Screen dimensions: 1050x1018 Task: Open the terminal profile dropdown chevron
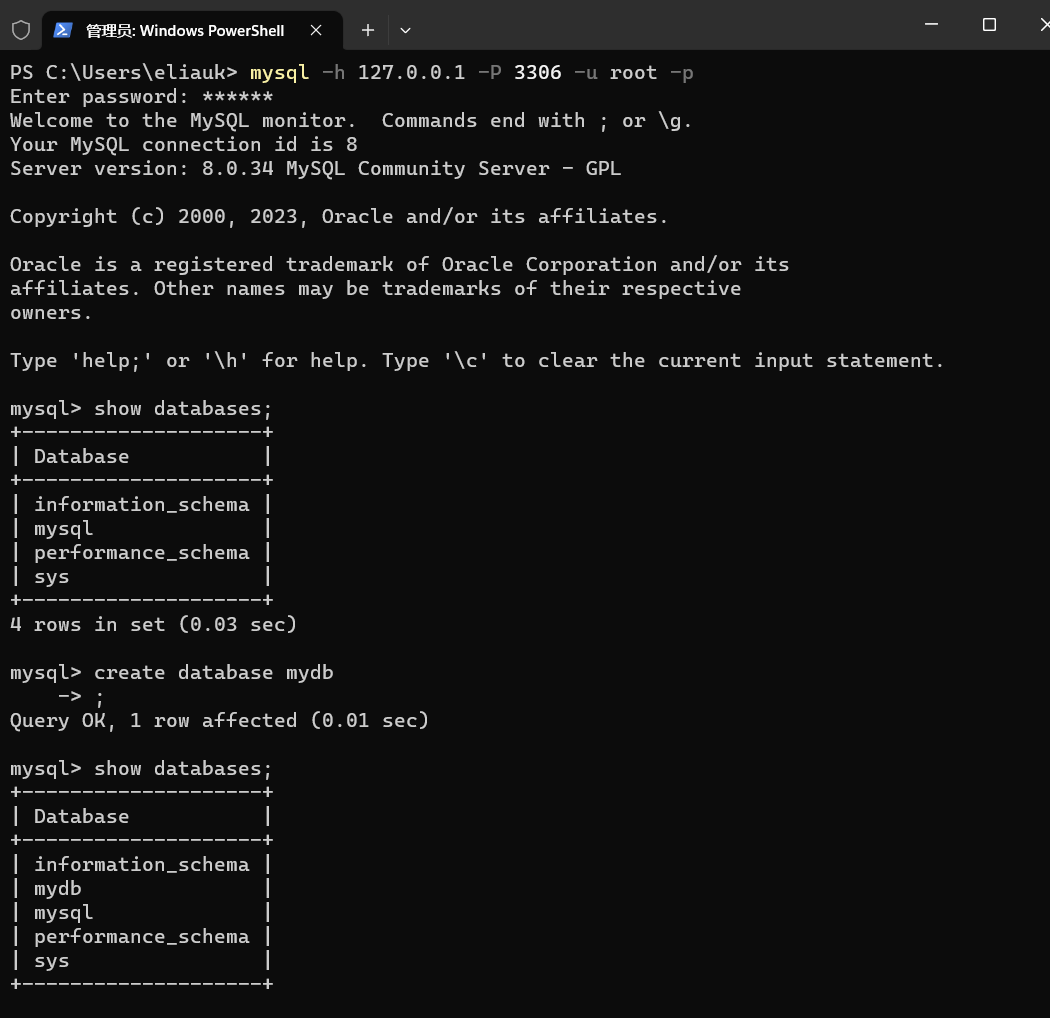tap(405, 30)
